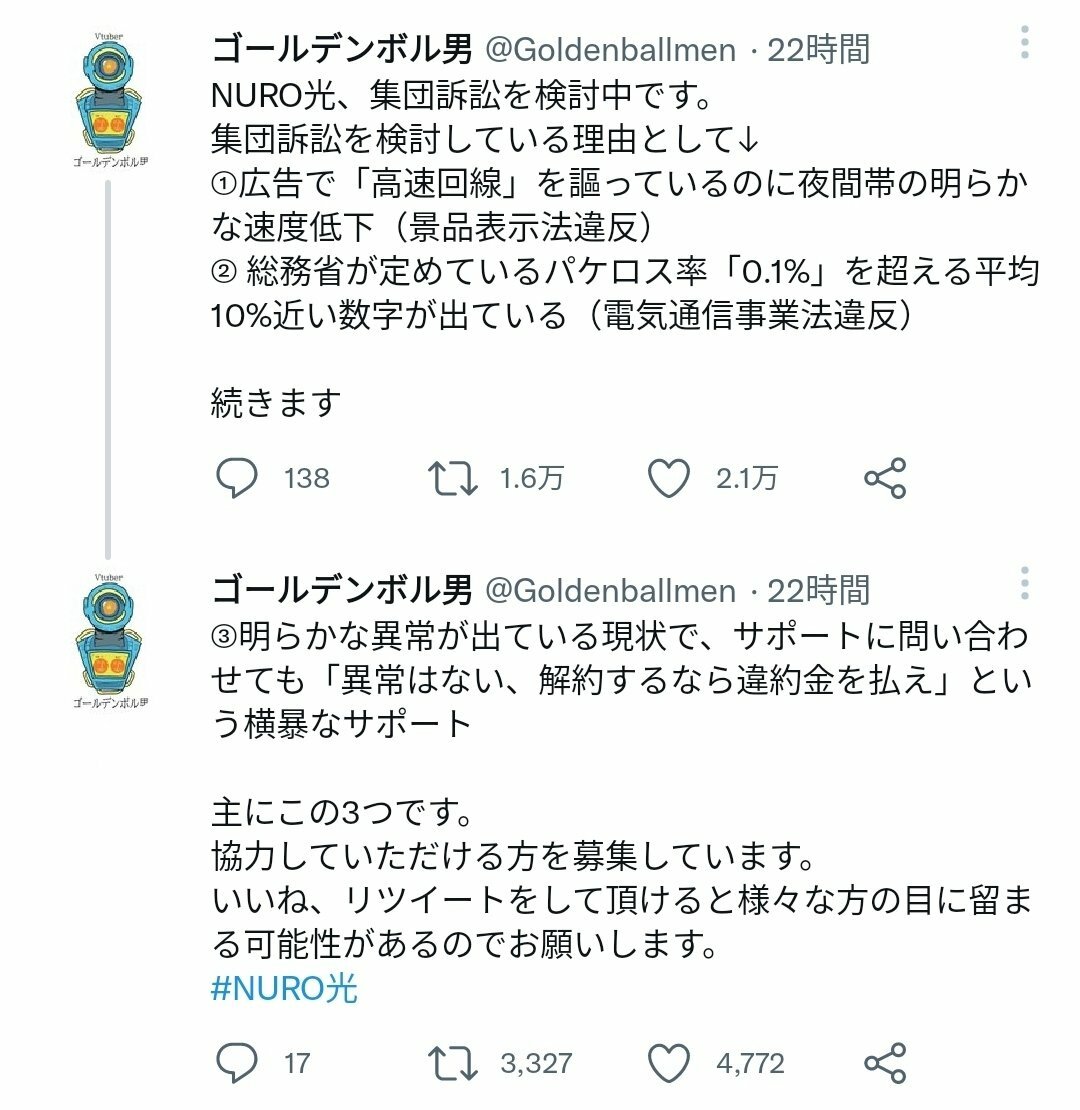This screenshot has height=1110, width=1080.
Task: View the 138 replies count on first tweet
Action: [x=306, y=479]
